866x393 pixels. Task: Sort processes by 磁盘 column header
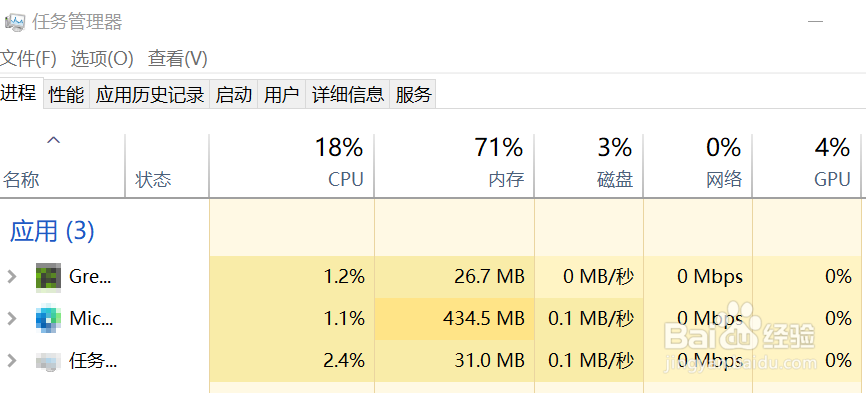coord(588,164)
